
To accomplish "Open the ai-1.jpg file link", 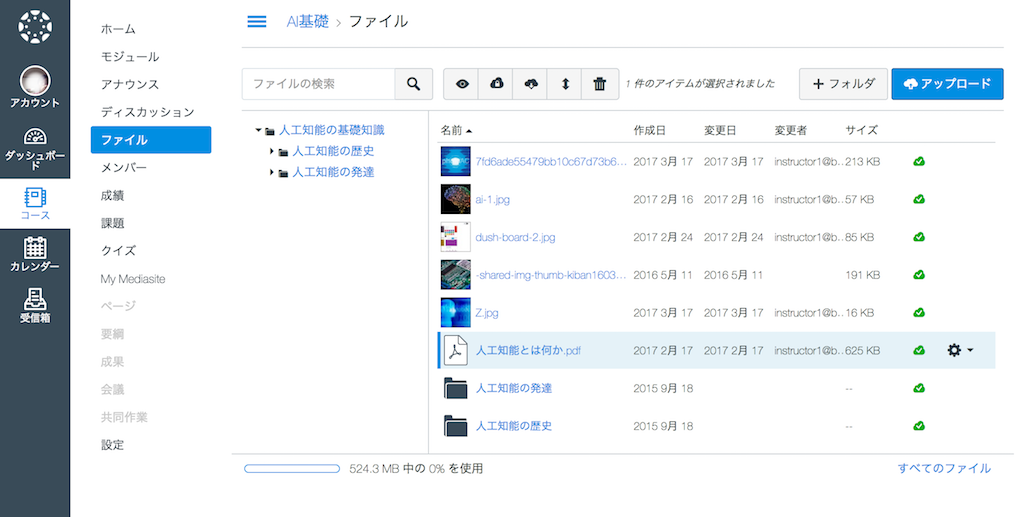I will 492,199.
